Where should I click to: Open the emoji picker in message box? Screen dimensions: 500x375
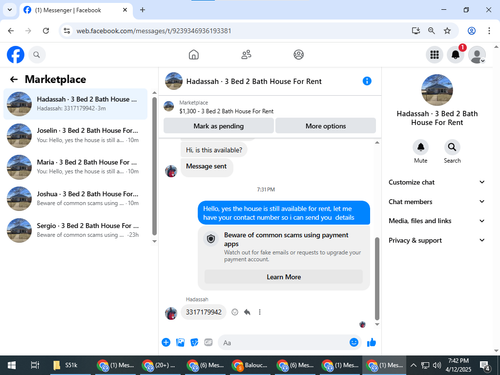click(354, 342)
